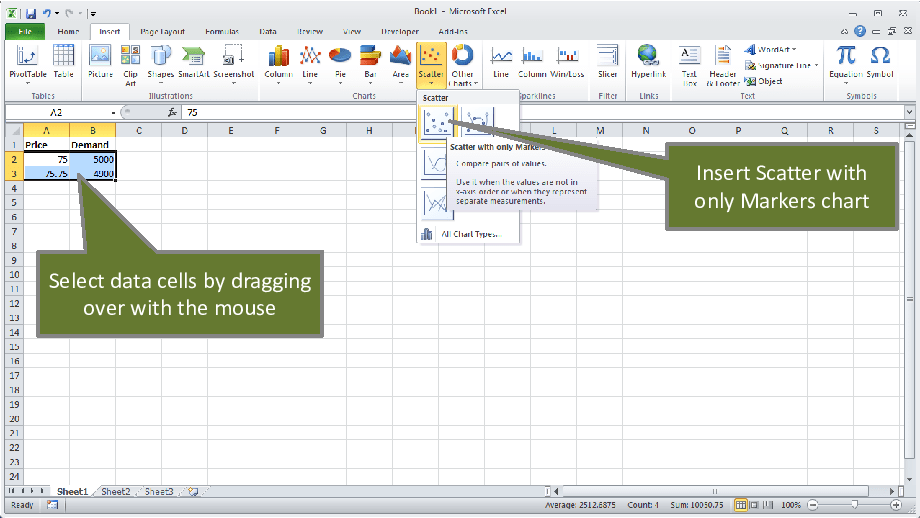Insert a PivotTable from the ribbon
This screenshot has height=518, width=920.
click(x=28, y=65)
